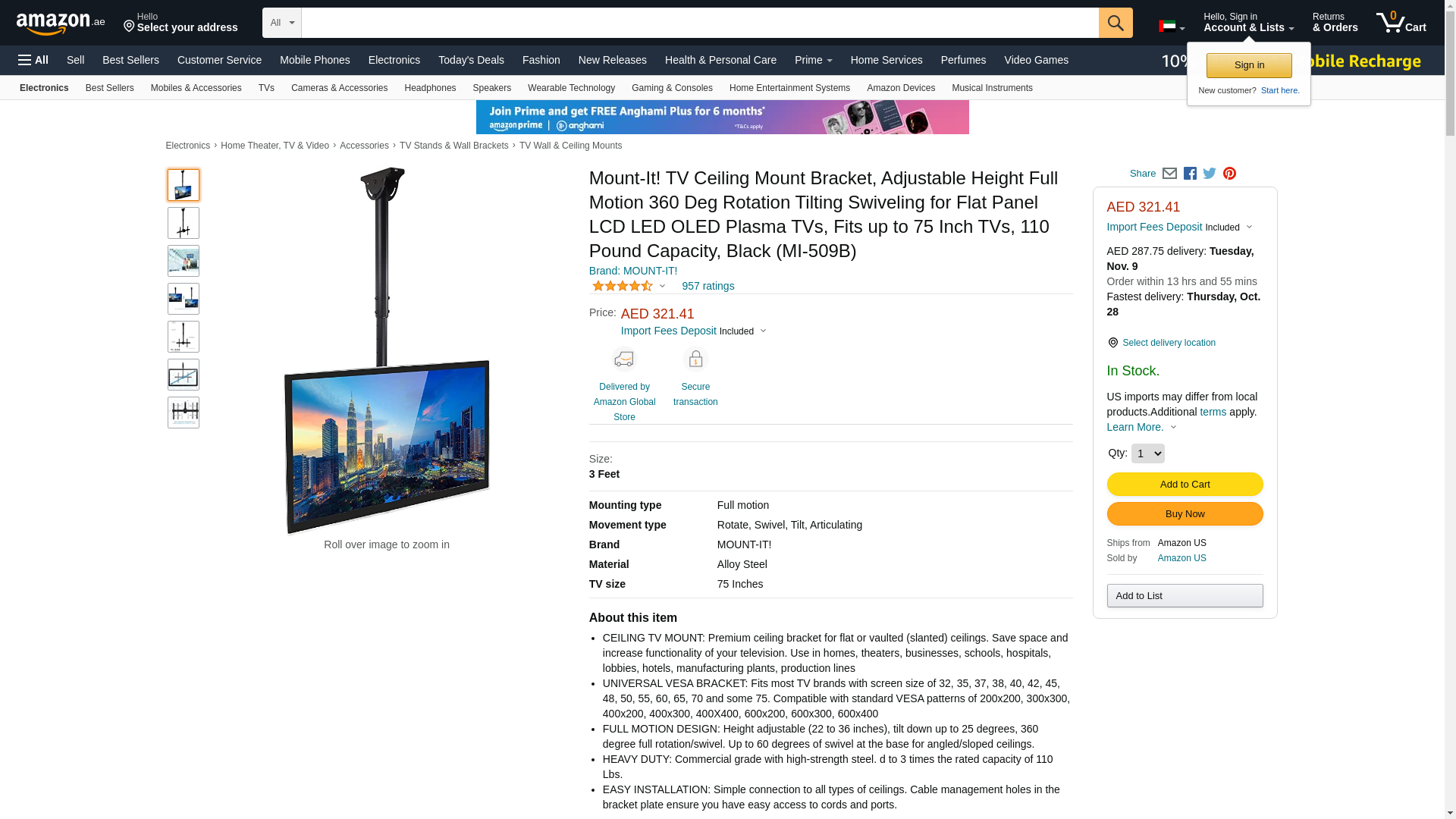Screen dimensions: 1456x819
Task: Expand the star rating breakdown chevron
Action: 662,287
